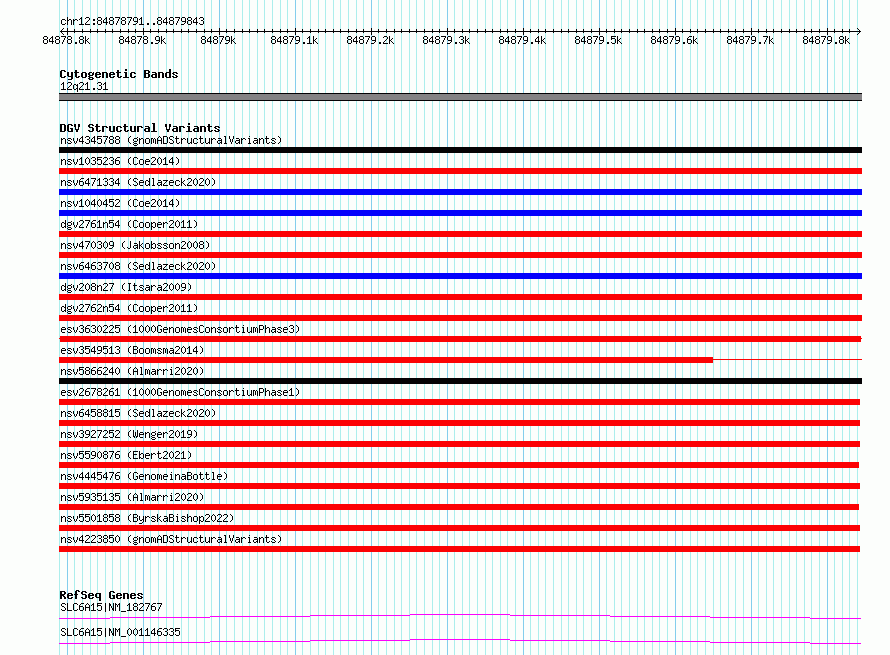Open variant esv2678261 (1000GenomesConsortiumPhase1) label

click(180, 392)
